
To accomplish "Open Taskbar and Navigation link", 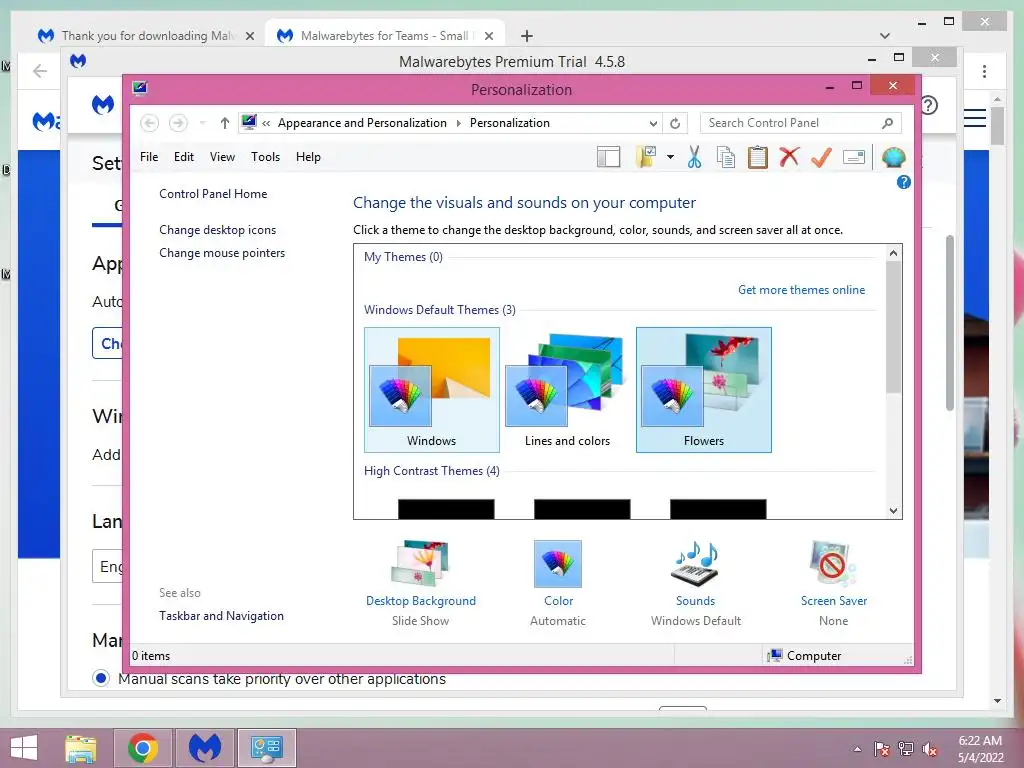I will pos(221,616).
